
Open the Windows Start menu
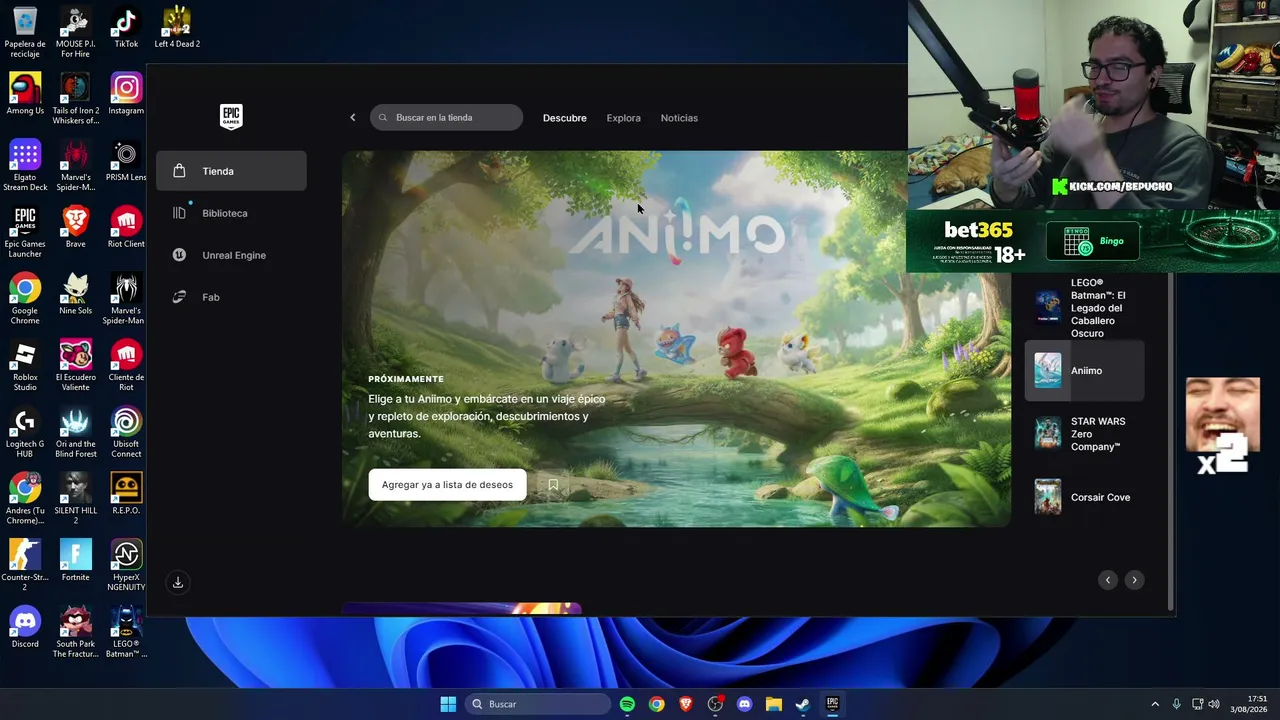[448, 704]
